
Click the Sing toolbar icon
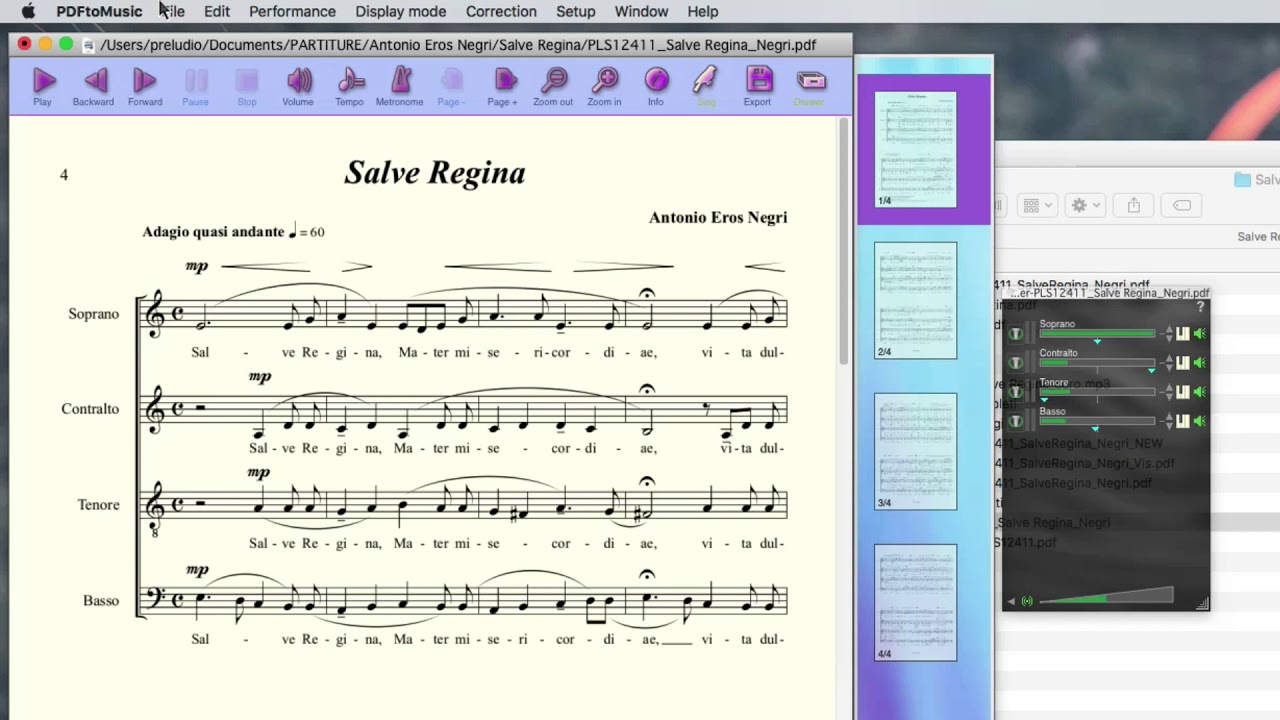[706, 81]
